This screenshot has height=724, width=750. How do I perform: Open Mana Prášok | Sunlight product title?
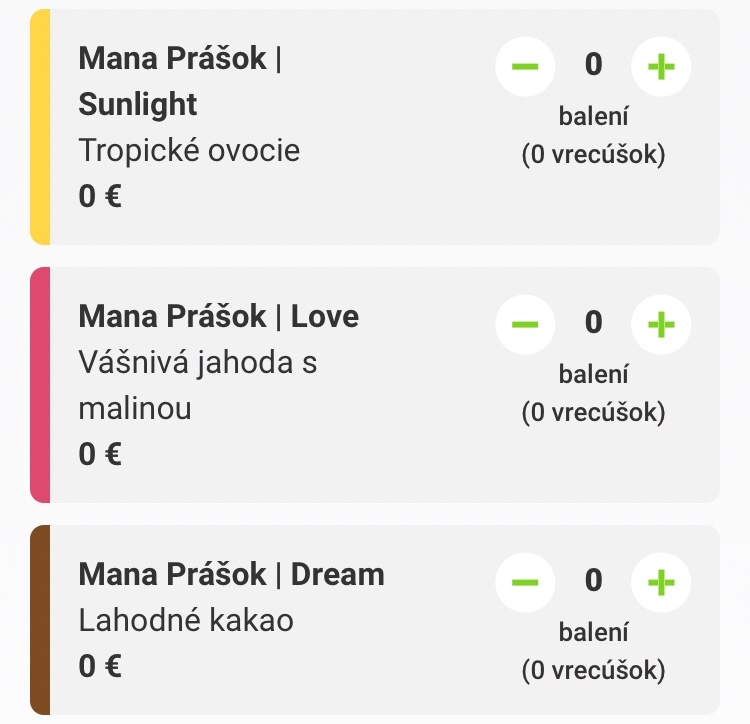click(x=180, y=81)
